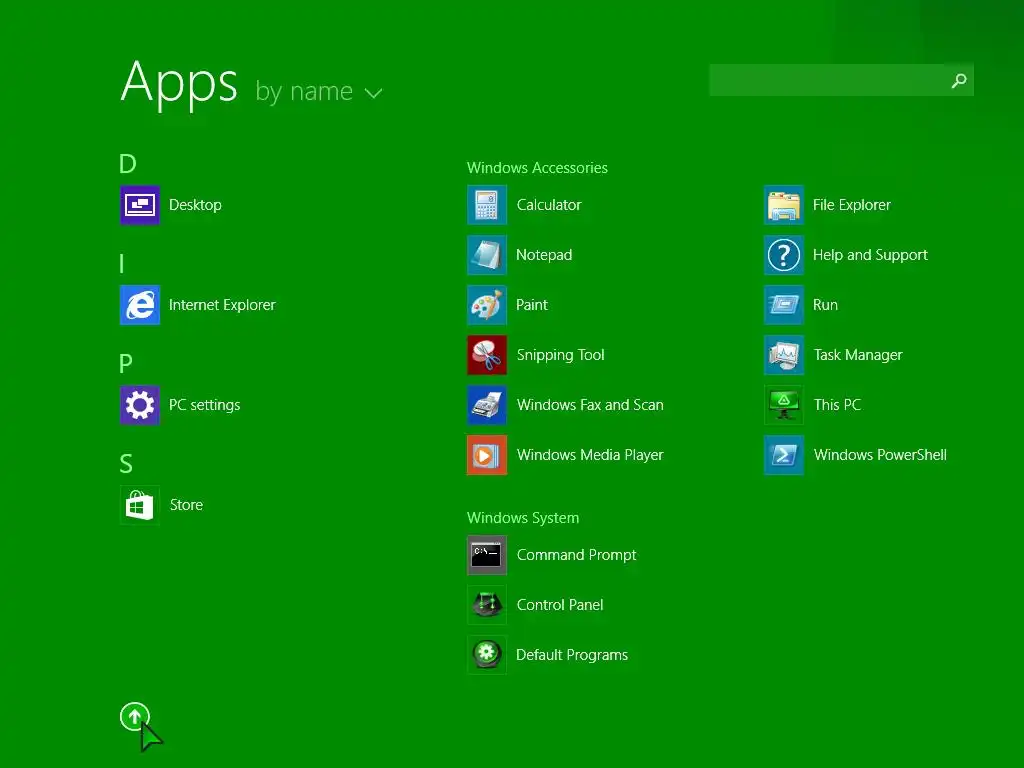Click the 'Command Prompt' label
The width and height of the screenshot is (1024, 768).
576,555
